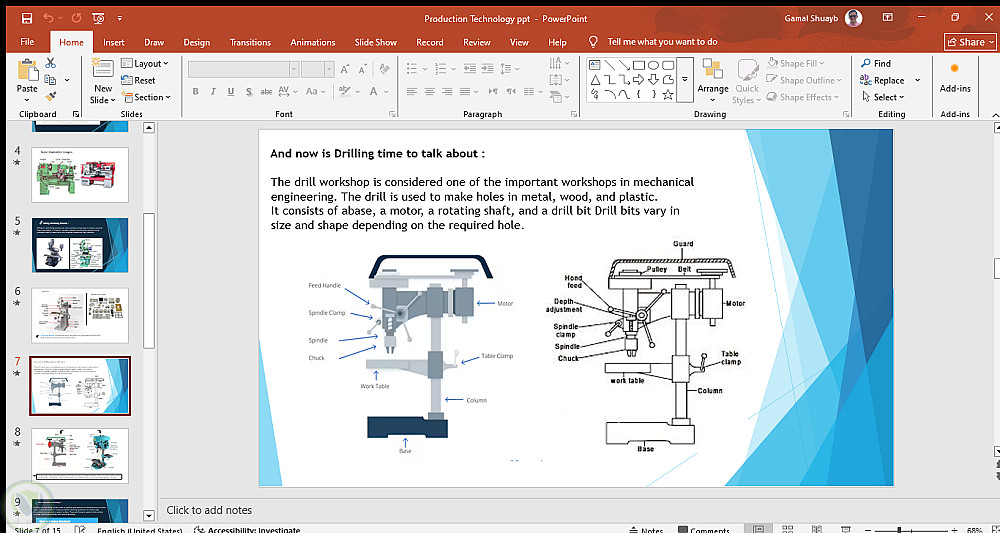1000x533 pixels.
Task: Open the Arrange tool
Action: coord(713,80)
